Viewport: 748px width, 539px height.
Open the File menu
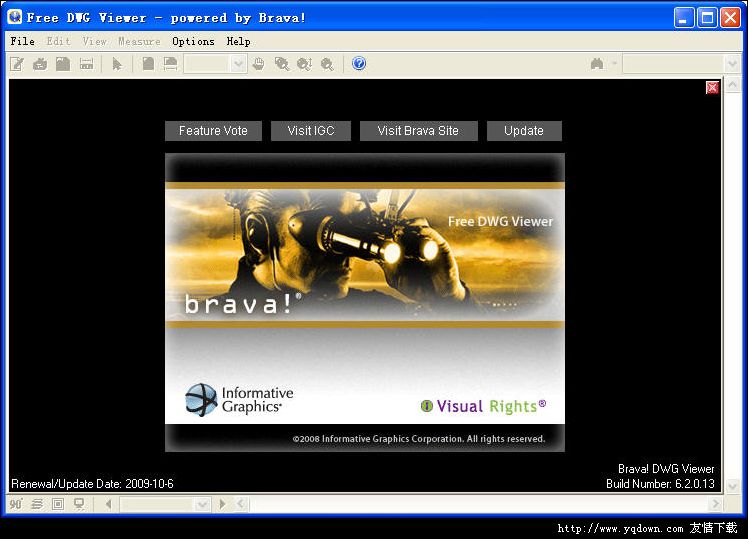pos(22,41)
